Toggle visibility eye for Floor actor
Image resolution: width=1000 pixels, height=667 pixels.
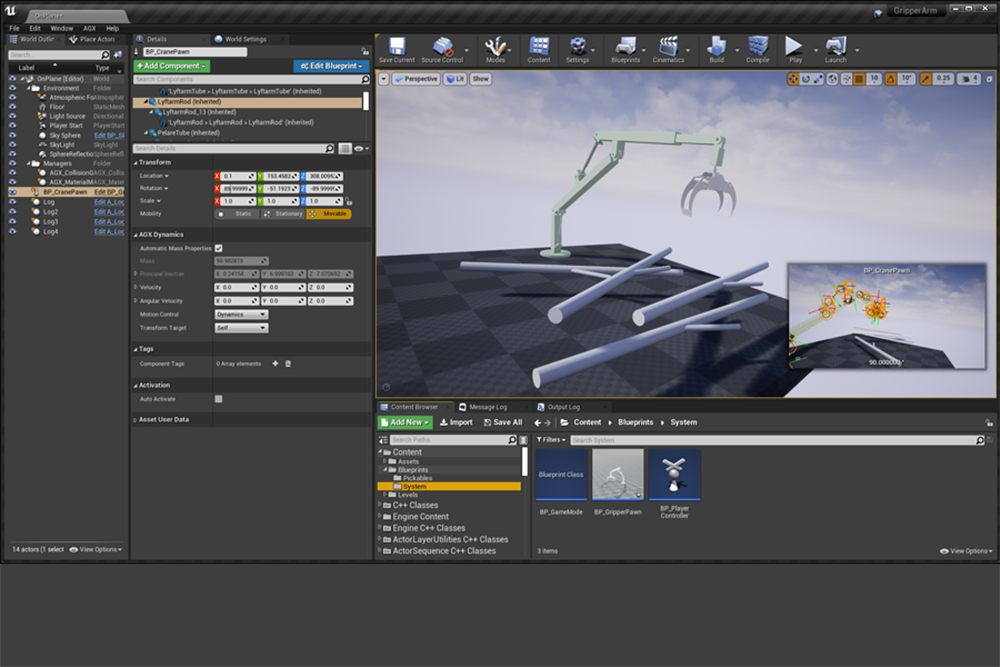(x=12, y=106)
